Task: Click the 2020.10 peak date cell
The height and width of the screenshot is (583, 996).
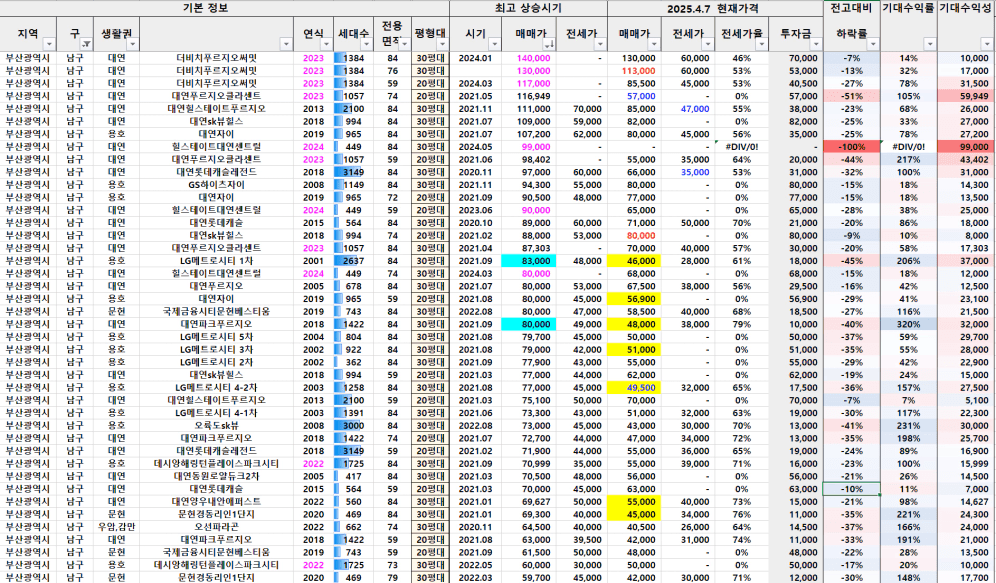Action: [475, 223]
